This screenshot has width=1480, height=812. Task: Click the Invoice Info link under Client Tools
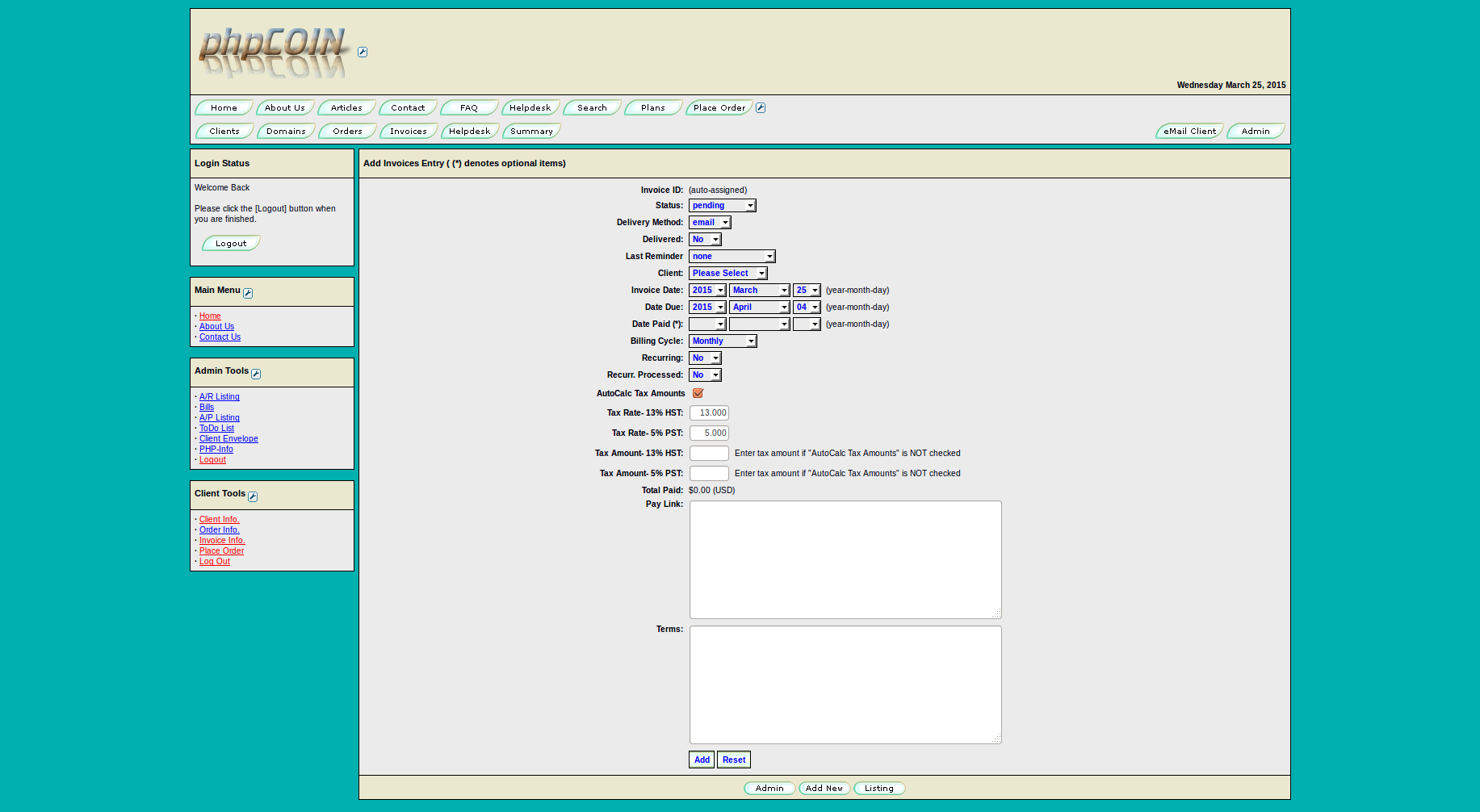point(222,540)
